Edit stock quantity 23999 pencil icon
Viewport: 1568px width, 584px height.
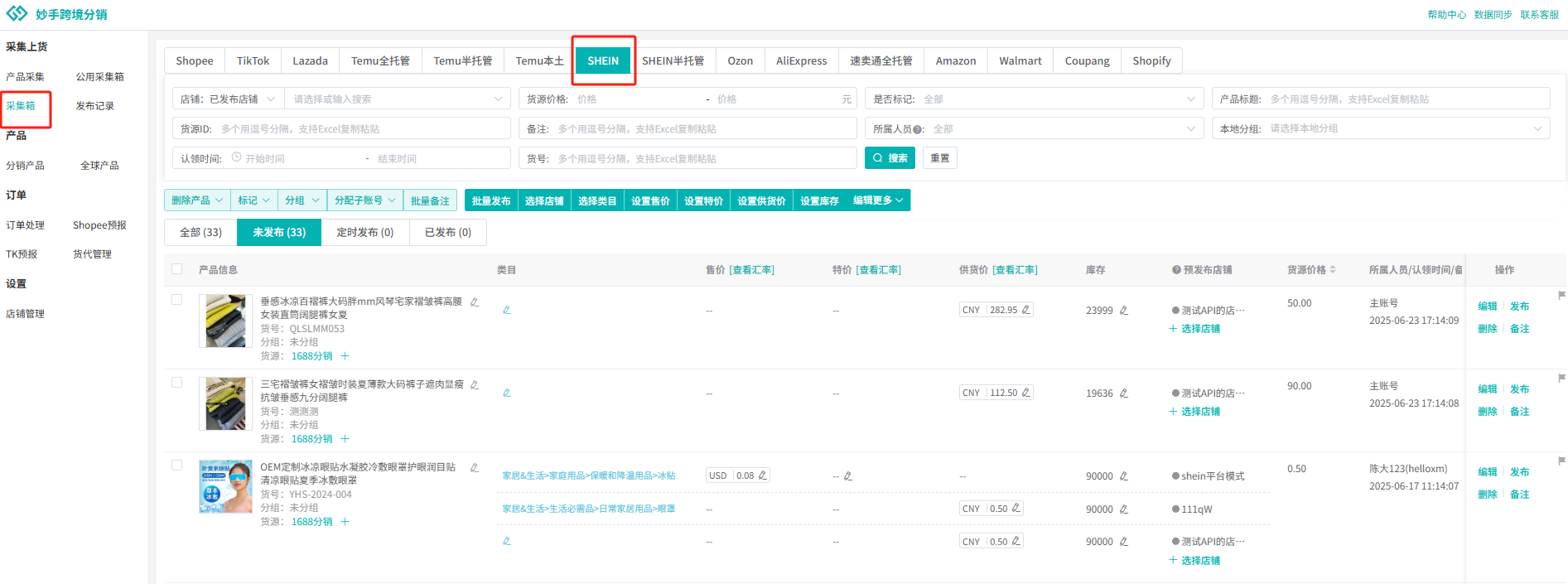pos(1124,311)
